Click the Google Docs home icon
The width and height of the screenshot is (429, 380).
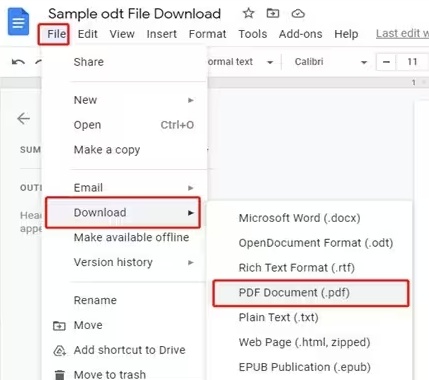coord(18,22)
